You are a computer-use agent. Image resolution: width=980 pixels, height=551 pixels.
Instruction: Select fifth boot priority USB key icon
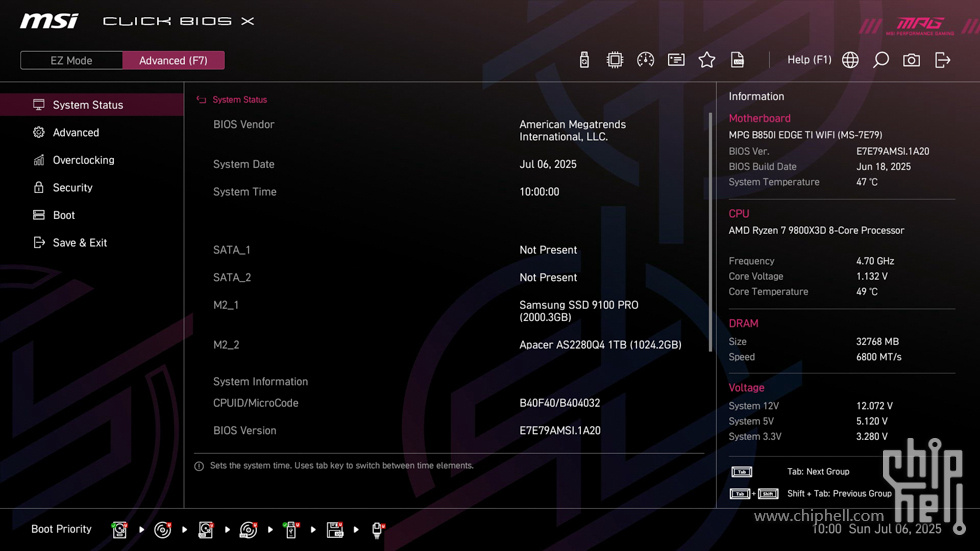click(x=291, y=530)
